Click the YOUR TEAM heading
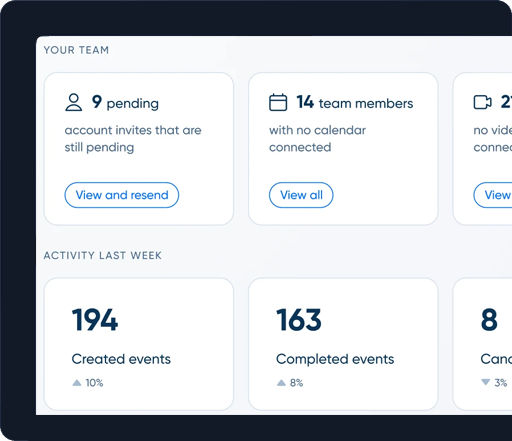The height and width of the screenshot is (441, 512). tap(76, 50)
